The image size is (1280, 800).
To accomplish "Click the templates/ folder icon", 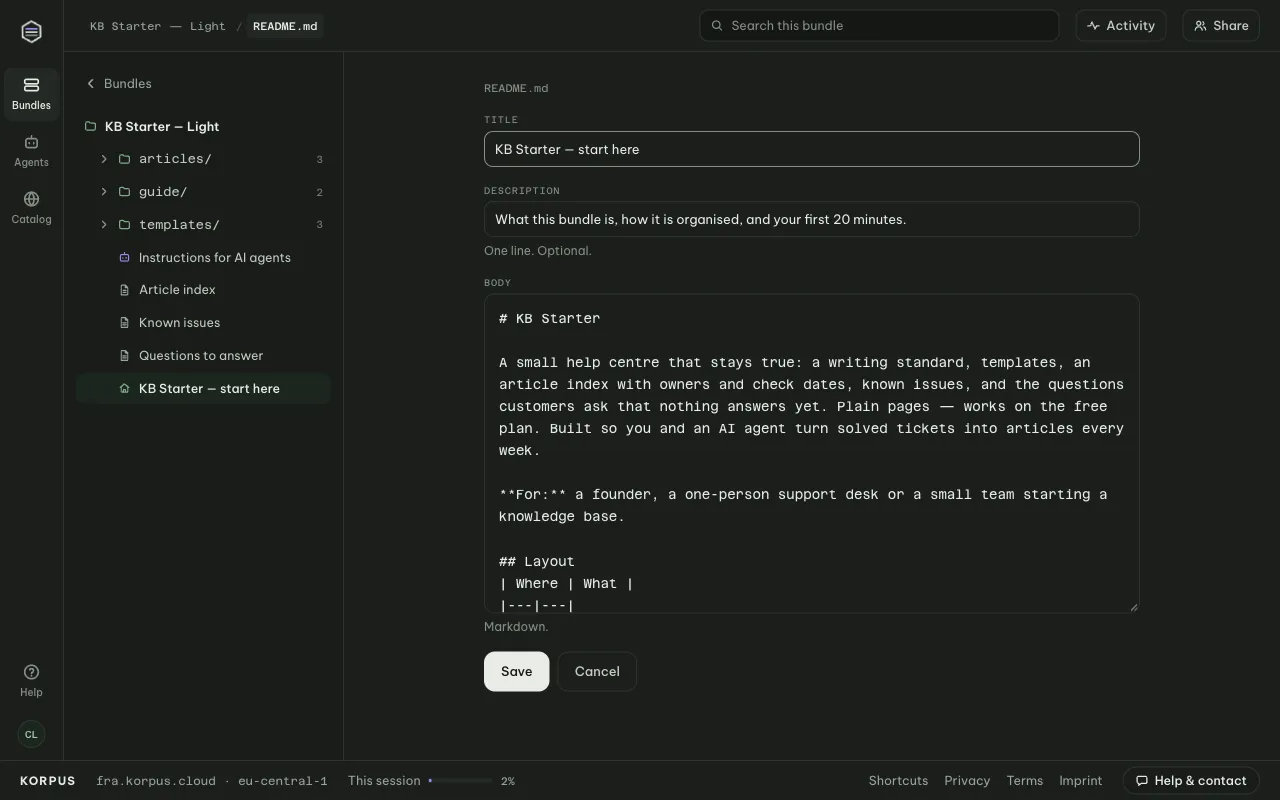I will click(125, 225).
